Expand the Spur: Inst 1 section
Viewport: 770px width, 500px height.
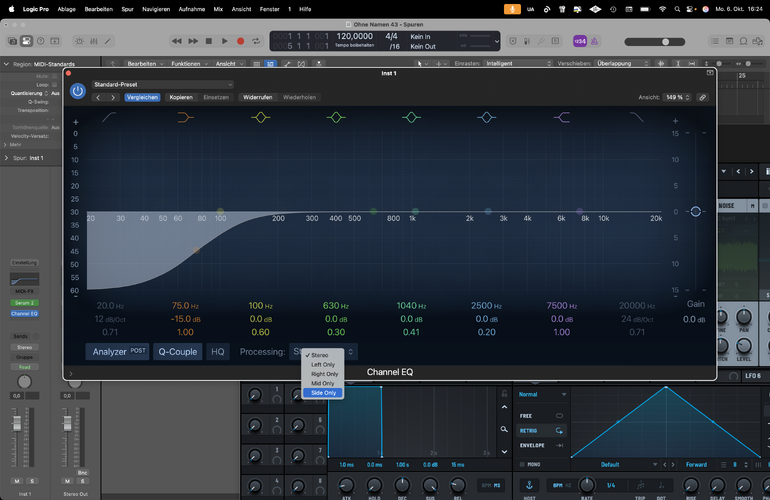[6, 158]
